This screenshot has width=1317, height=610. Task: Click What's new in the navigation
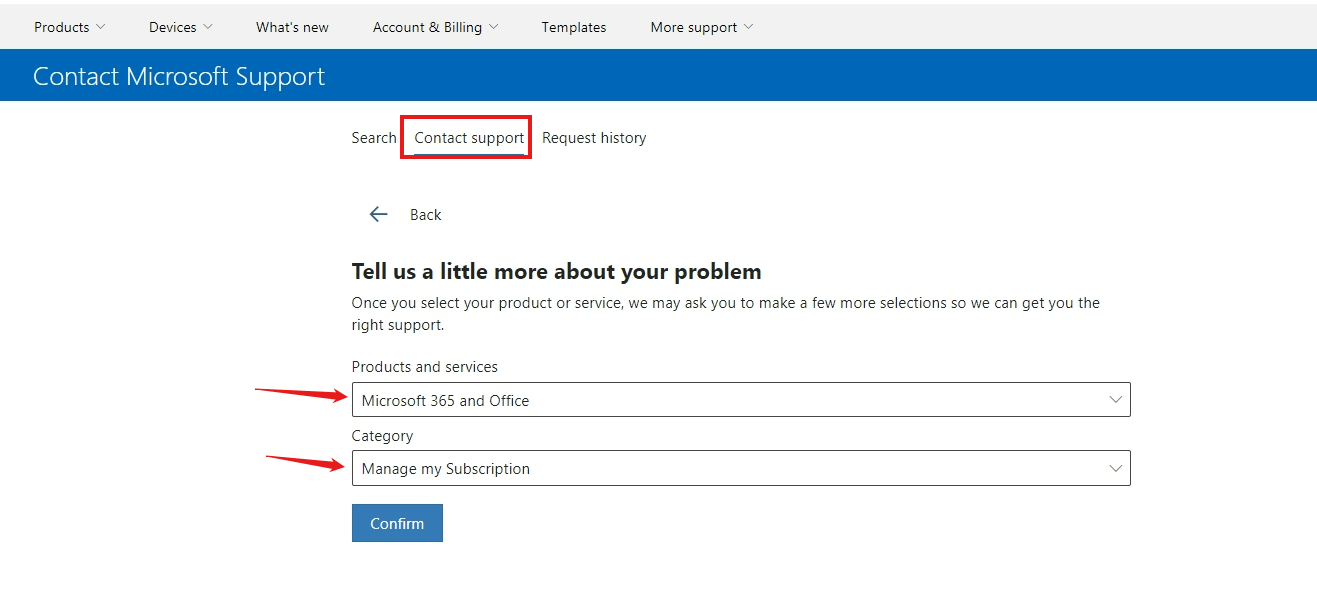tap(291, 27)
